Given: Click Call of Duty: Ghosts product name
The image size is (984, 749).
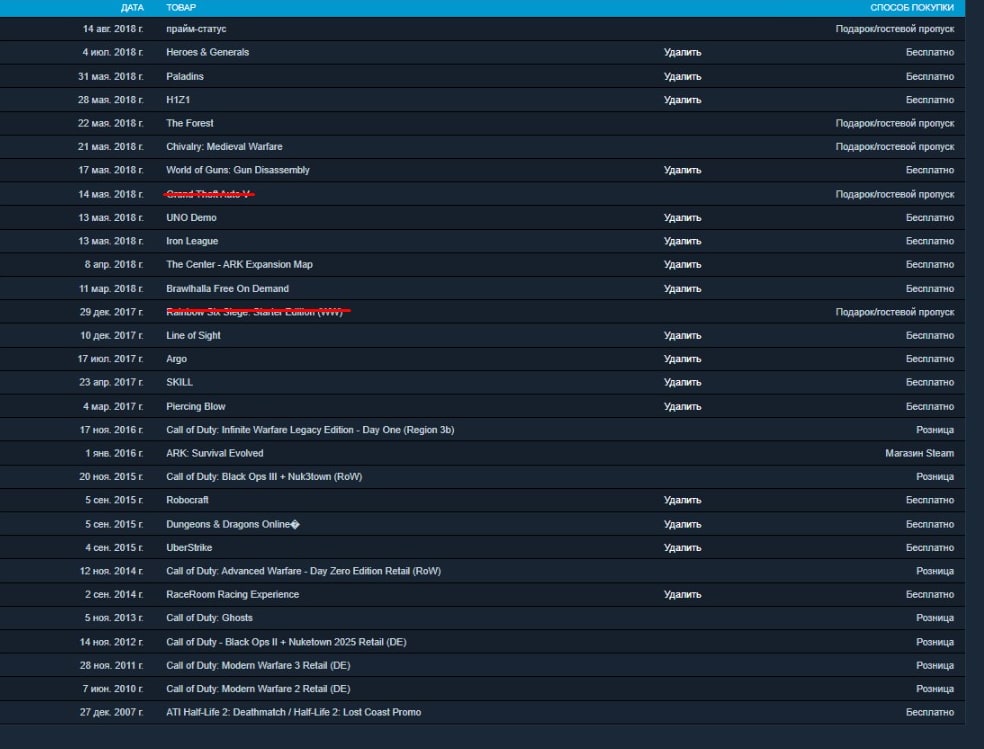Looking at the screenshot, I should tap(209, 618).
